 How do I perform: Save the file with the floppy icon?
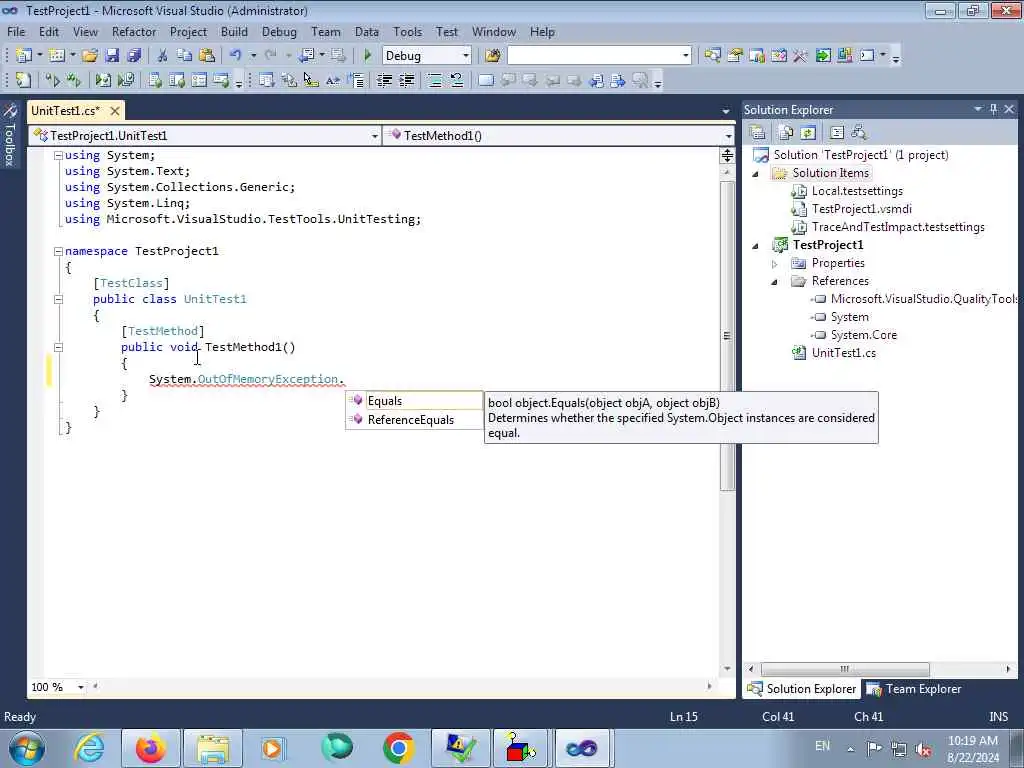112,56
